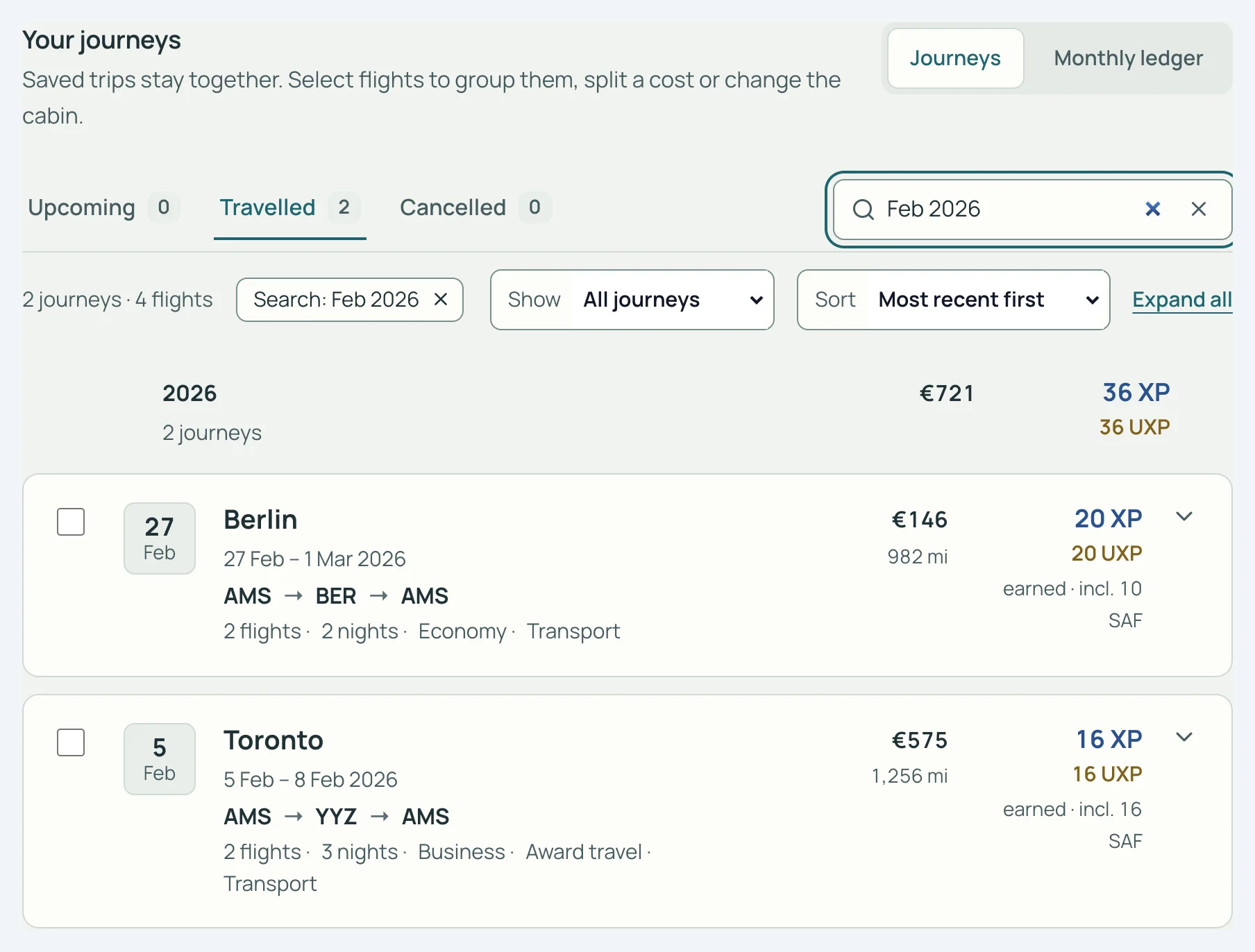
Task: Click the 2026 year heading
Action: pos(189,393)
